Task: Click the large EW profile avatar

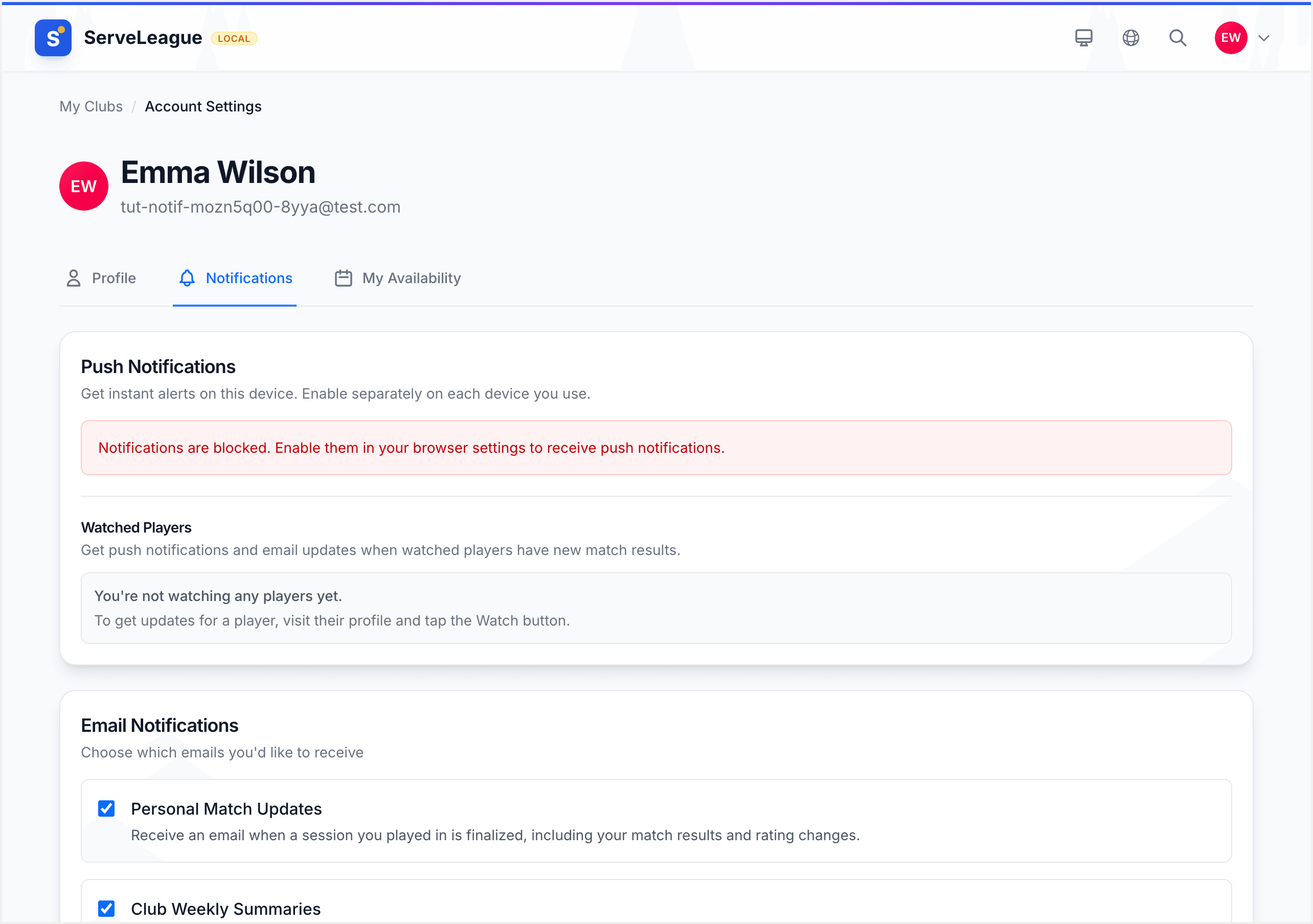Action: 83,186
